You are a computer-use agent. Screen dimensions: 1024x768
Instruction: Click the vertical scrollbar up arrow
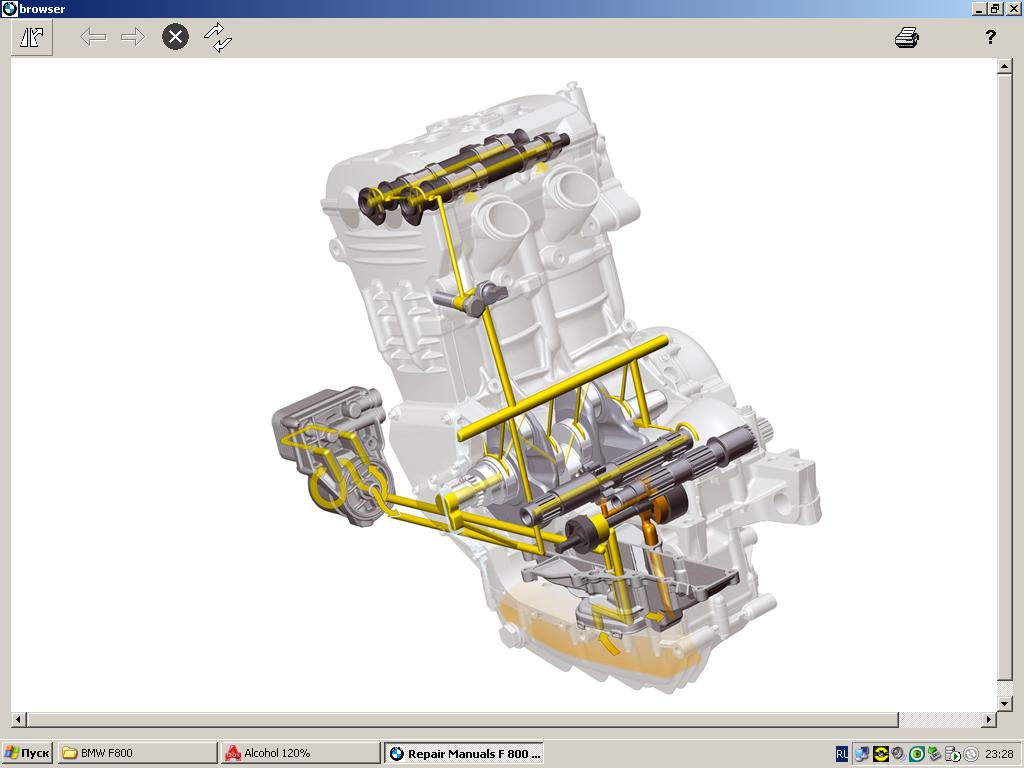[1005, 66]
